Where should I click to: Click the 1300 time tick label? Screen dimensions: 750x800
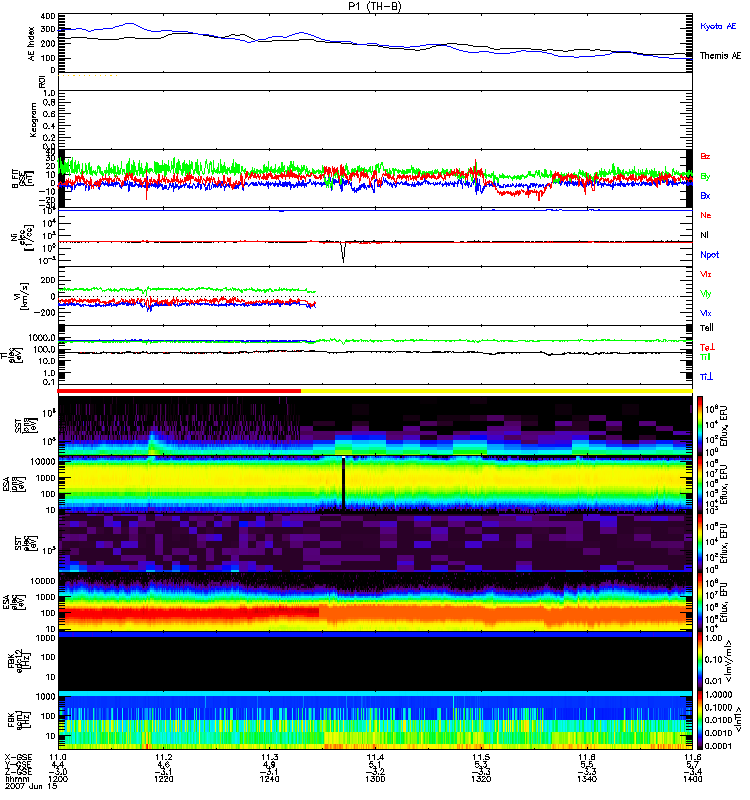[x=376, y=779]
